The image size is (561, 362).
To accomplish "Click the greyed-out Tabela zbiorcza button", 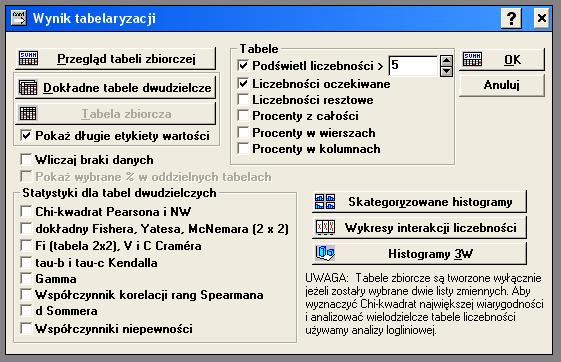I will click(116, 114).
